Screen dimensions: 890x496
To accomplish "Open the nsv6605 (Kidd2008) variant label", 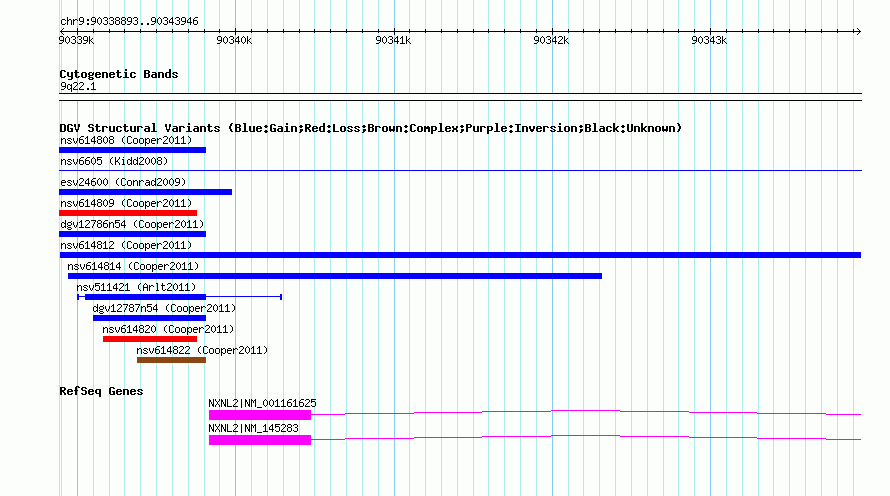I will coord(114,161).
